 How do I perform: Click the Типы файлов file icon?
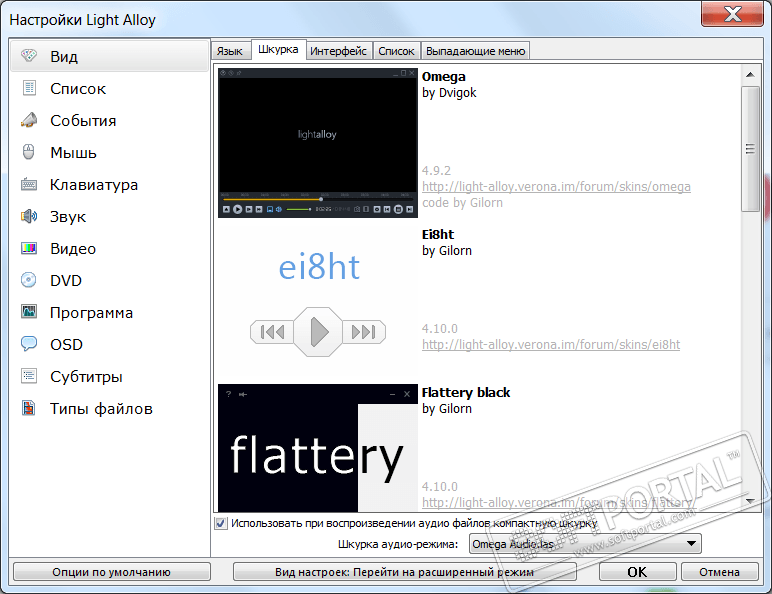point(29,408)
